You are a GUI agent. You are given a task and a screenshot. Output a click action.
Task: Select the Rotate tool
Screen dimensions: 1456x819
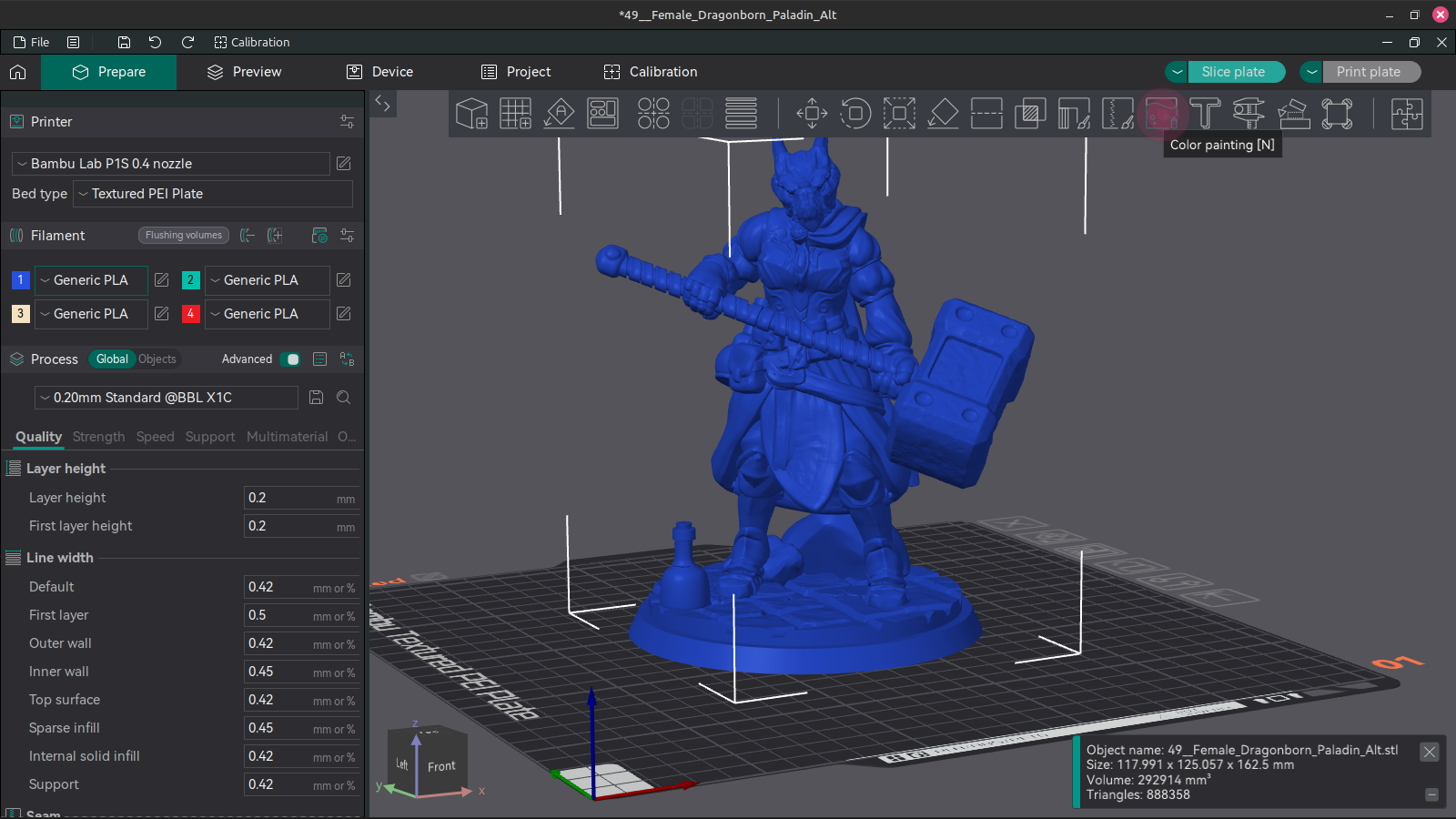tap(855, 113)
